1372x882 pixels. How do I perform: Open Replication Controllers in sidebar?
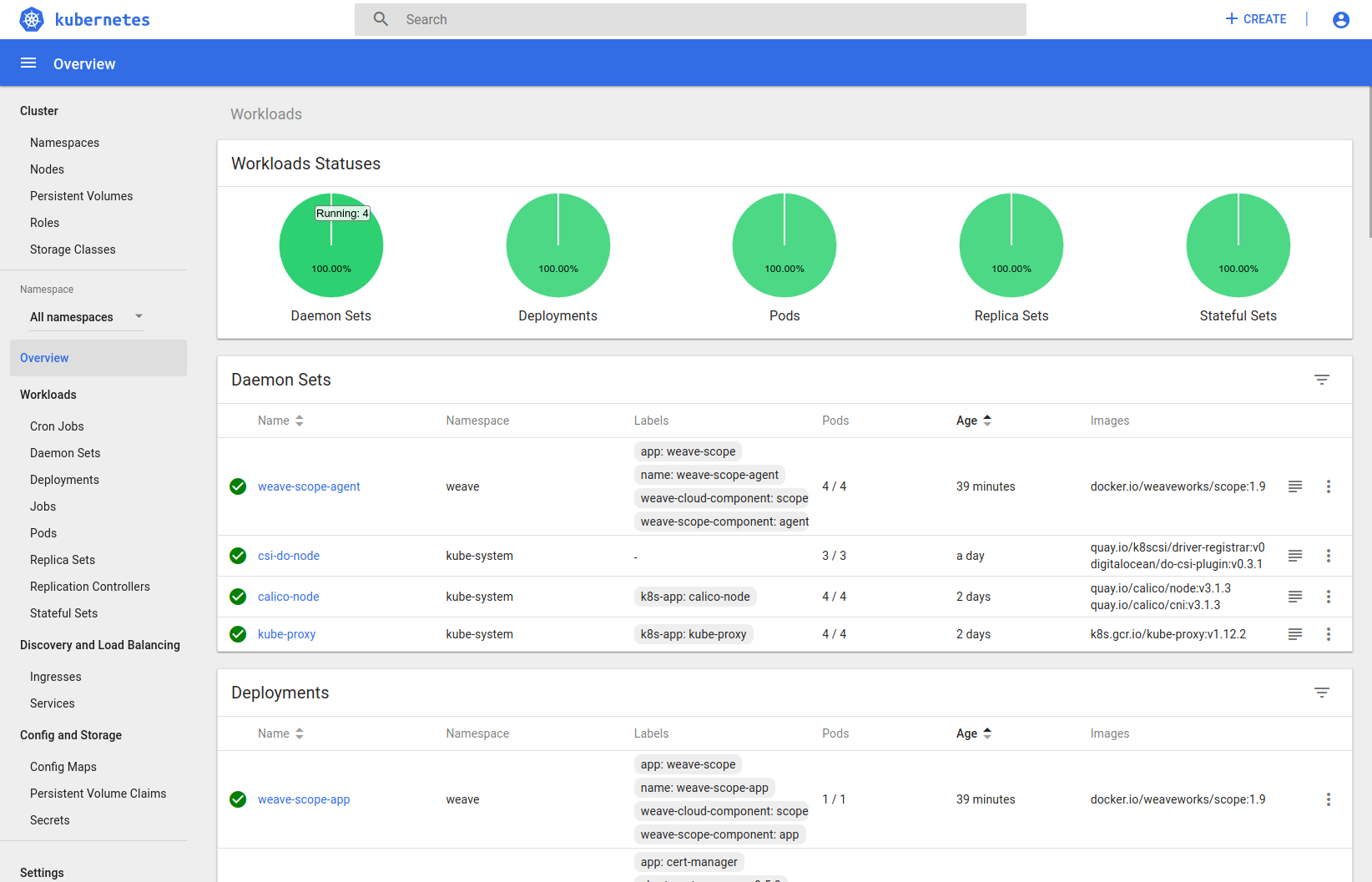click(x=90, y=587)
